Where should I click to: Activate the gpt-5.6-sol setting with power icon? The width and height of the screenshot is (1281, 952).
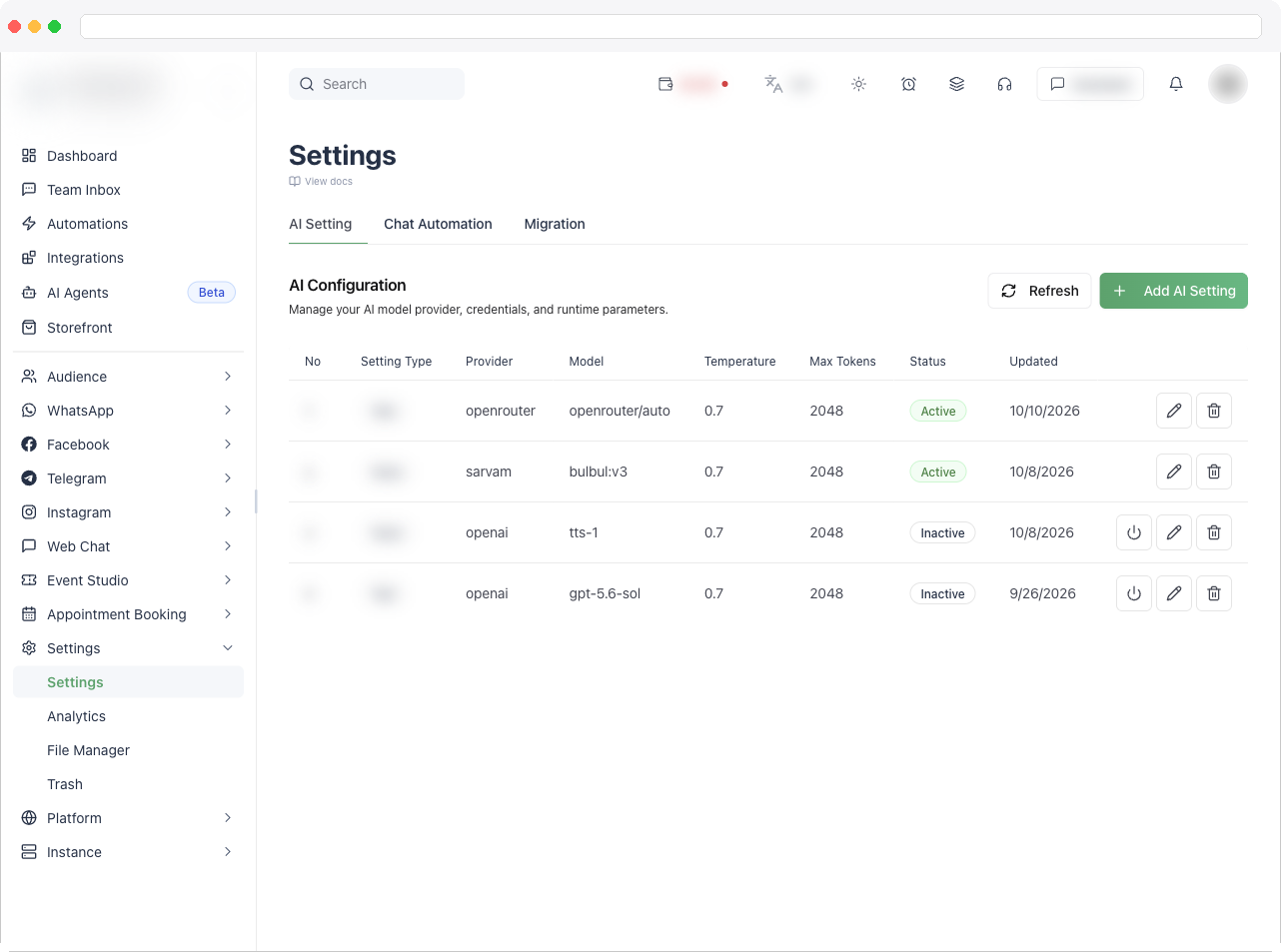(x=1134, y=593)
